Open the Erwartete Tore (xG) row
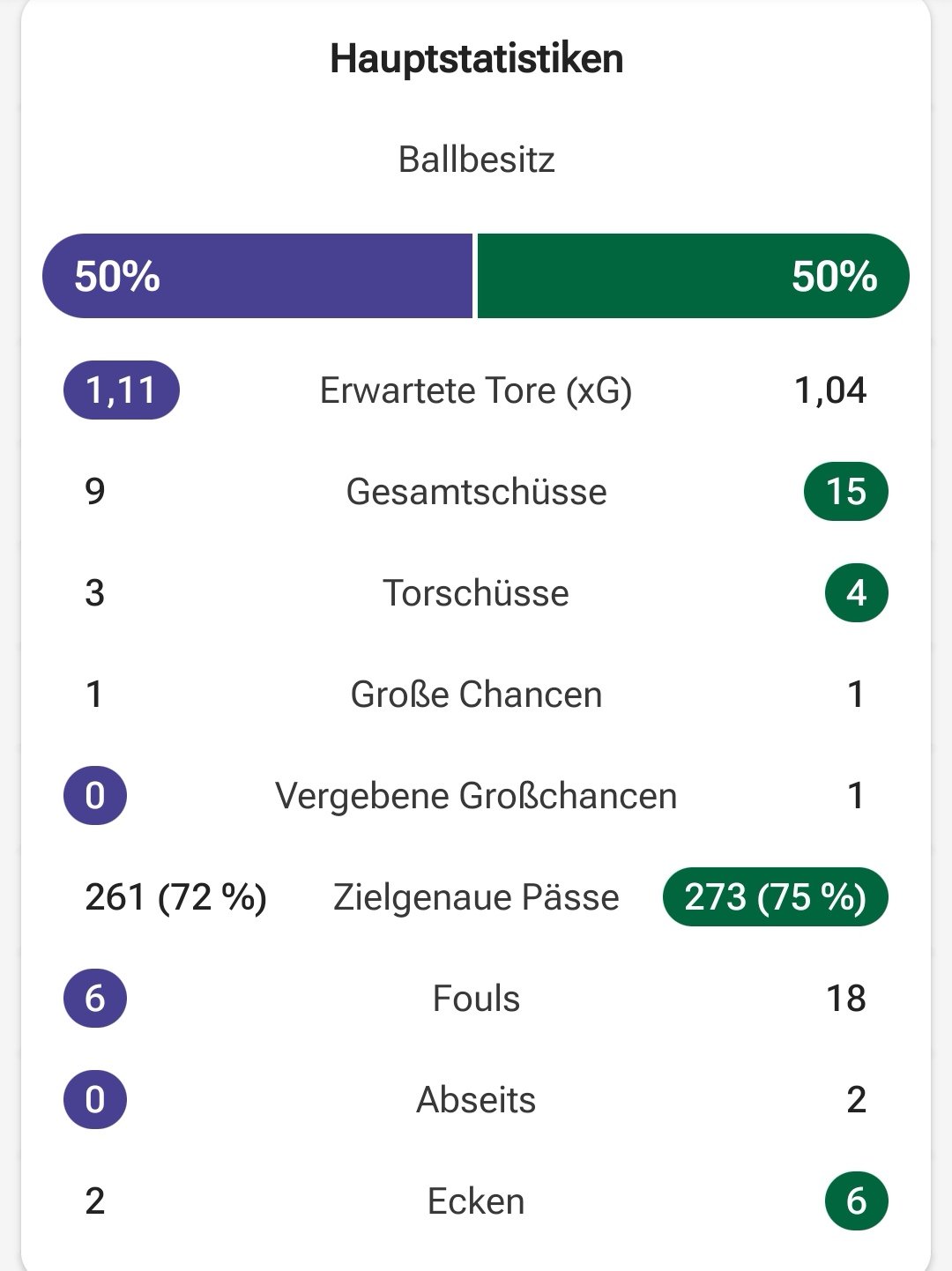This screenshot has height=1271, width=952. [x=476, y=390]
